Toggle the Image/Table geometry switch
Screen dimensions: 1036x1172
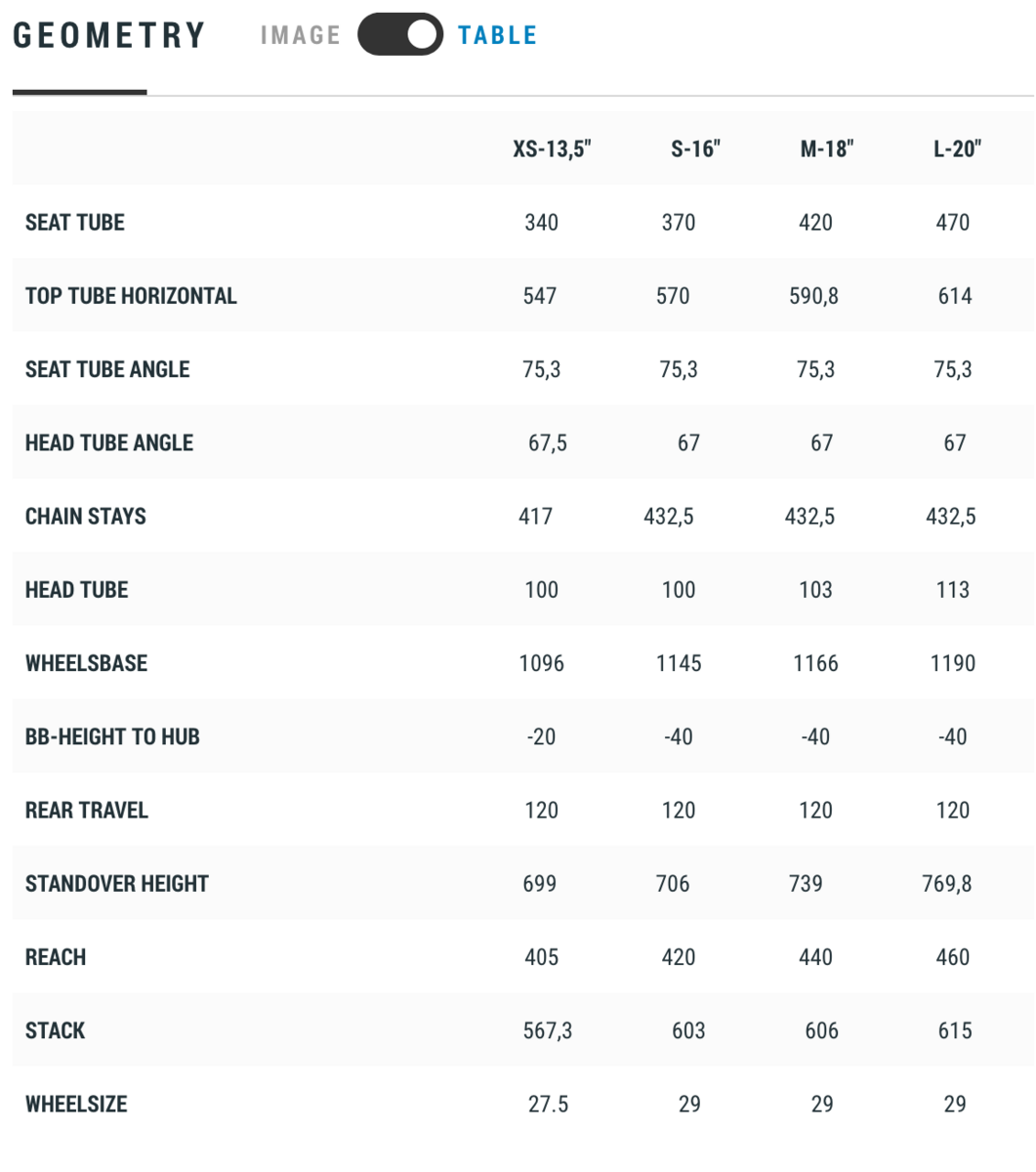tap(400, 35)
